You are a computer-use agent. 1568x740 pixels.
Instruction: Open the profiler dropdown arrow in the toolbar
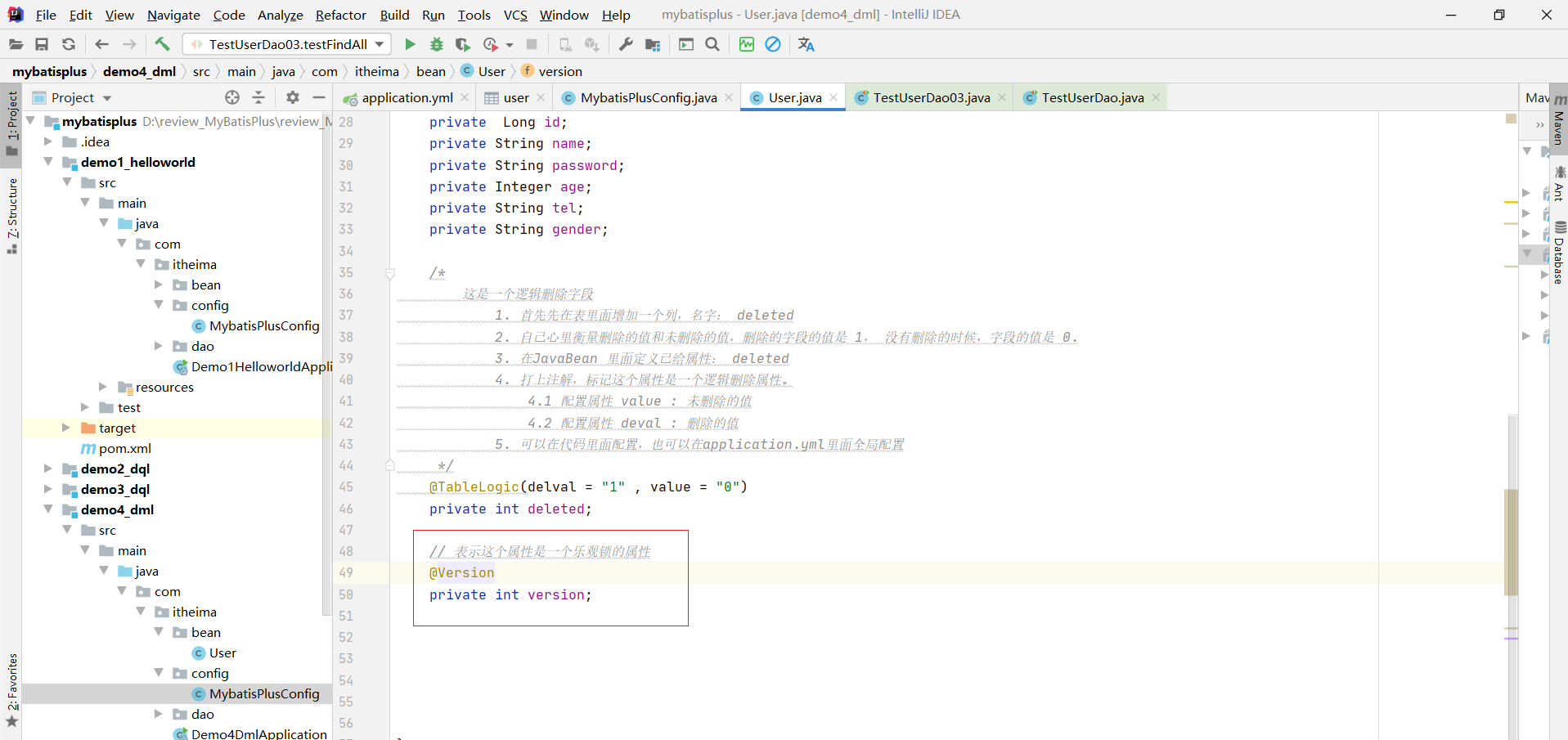click(x=510, y=45)
